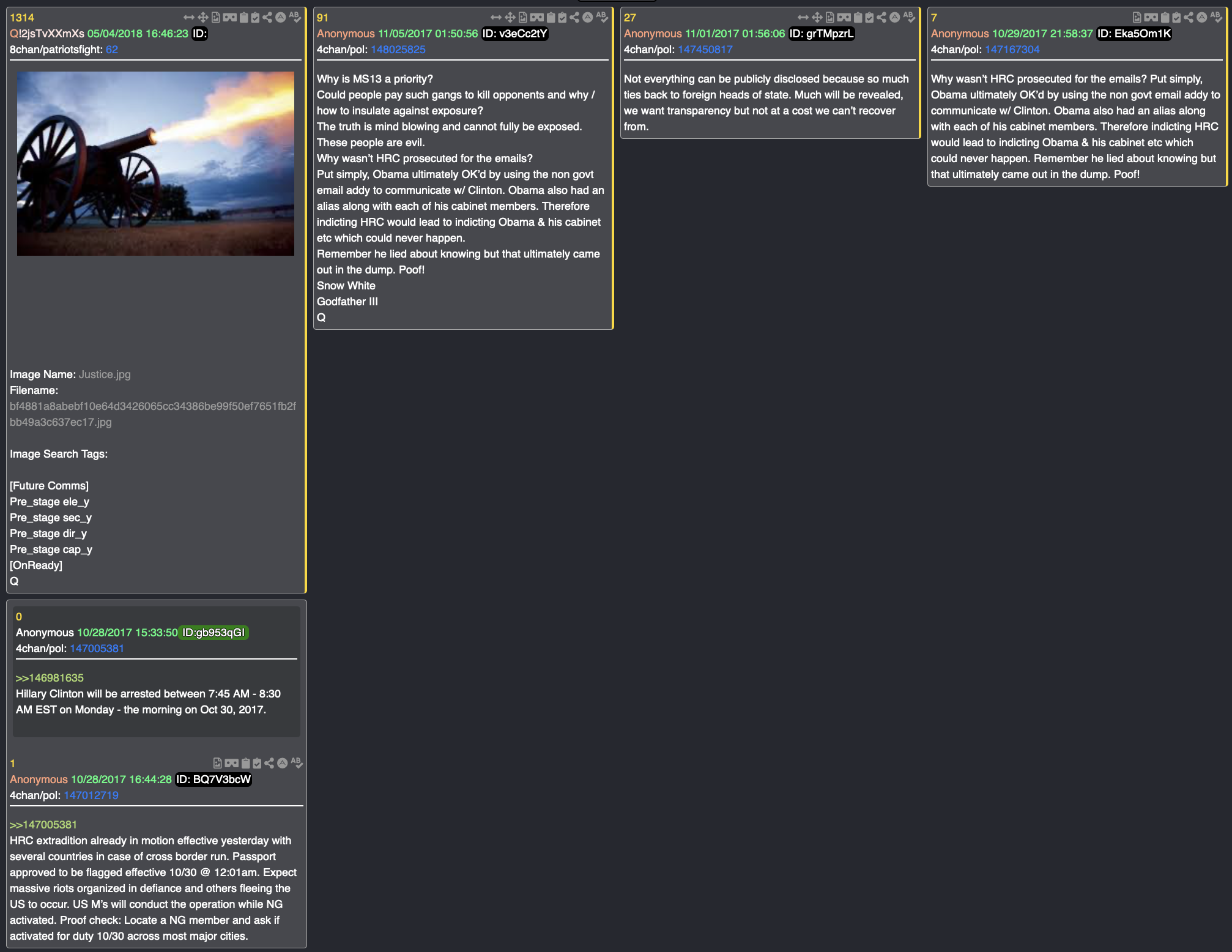Viewport: 1232px width, 952px height.
Task: Open the 4chan/pol link 148025825
Action: point(398,50)
